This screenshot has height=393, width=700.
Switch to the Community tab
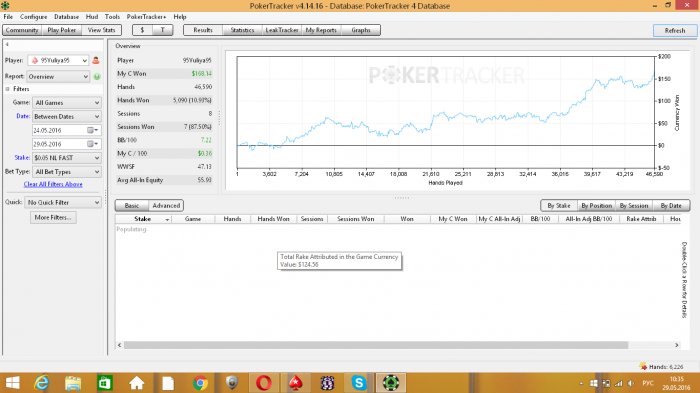(22, 30)
